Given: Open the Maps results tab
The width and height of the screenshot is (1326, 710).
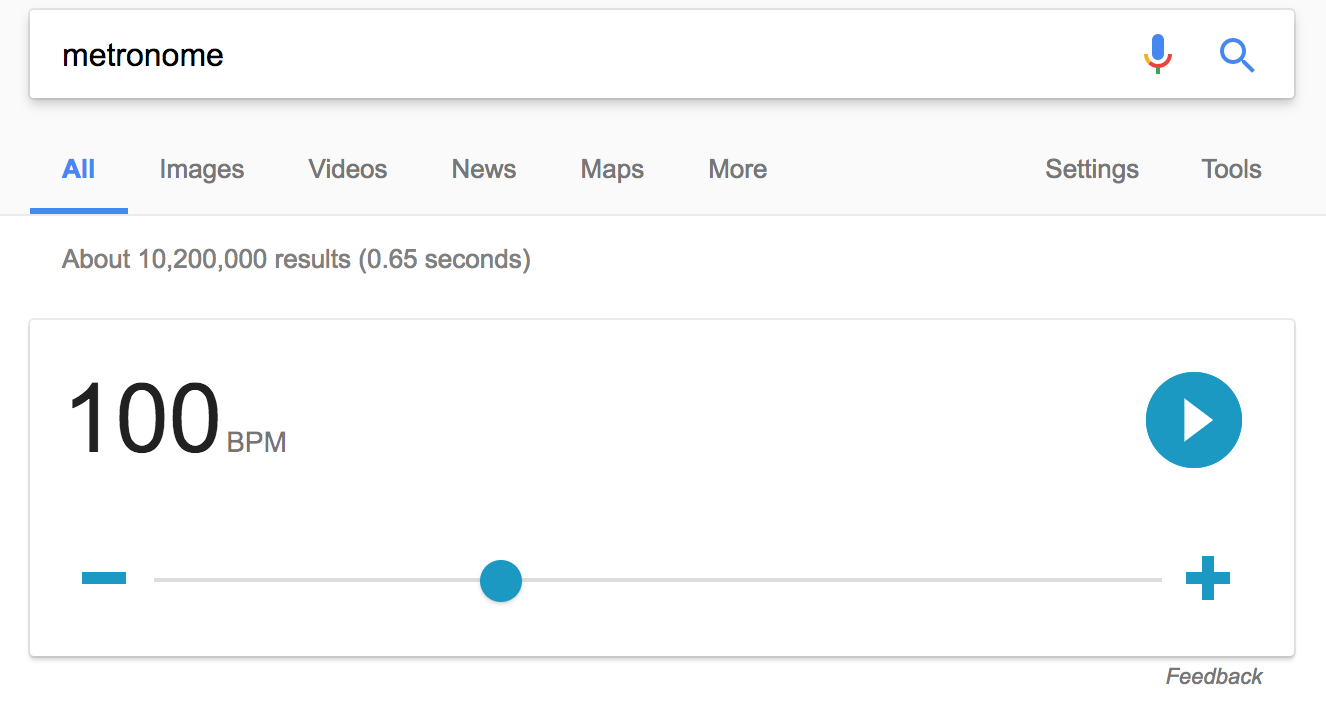Looking at the screenshot, I should (612, 169).
